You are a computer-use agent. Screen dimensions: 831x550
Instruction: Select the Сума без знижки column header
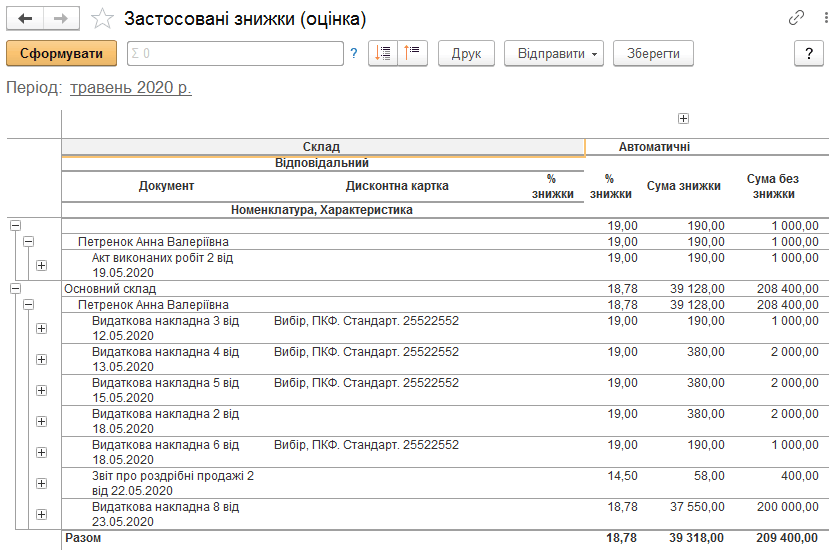coord(773,186)
